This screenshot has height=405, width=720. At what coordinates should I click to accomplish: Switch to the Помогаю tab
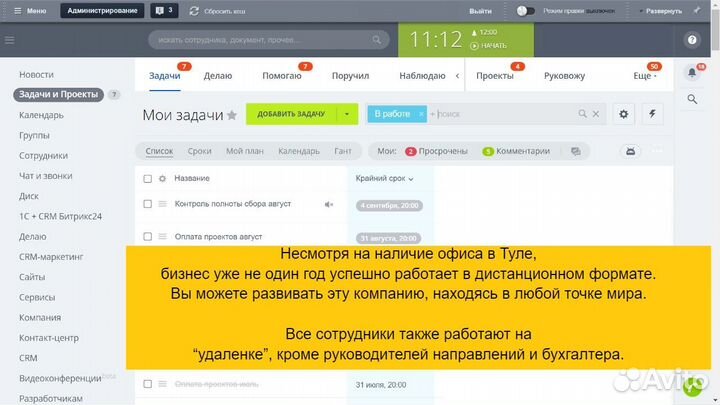point(281,75)
